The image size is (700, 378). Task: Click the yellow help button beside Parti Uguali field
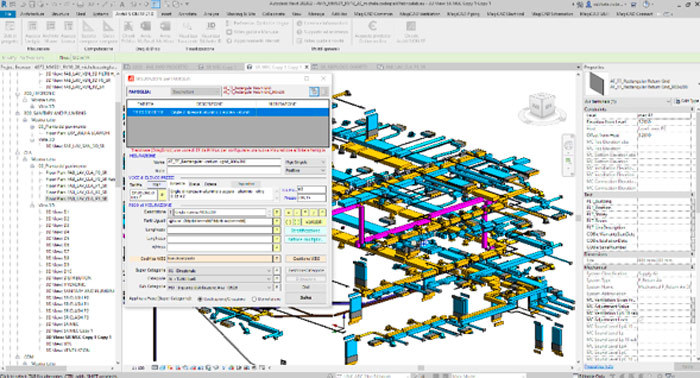click(x=277, y=221)
